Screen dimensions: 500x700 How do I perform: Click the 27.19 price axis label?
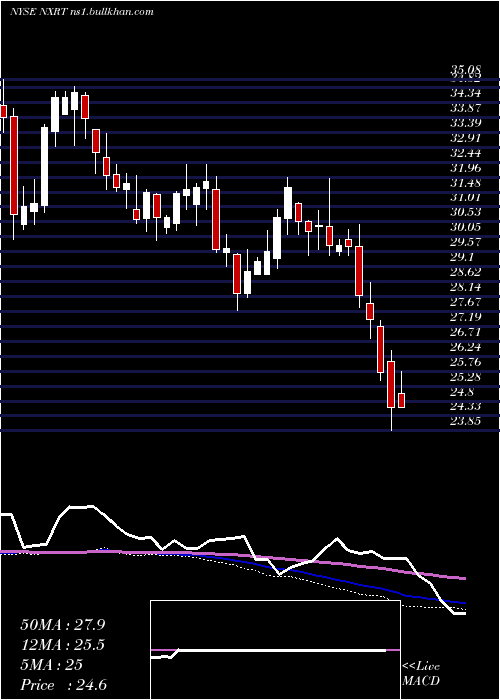[x=466, y=317]
